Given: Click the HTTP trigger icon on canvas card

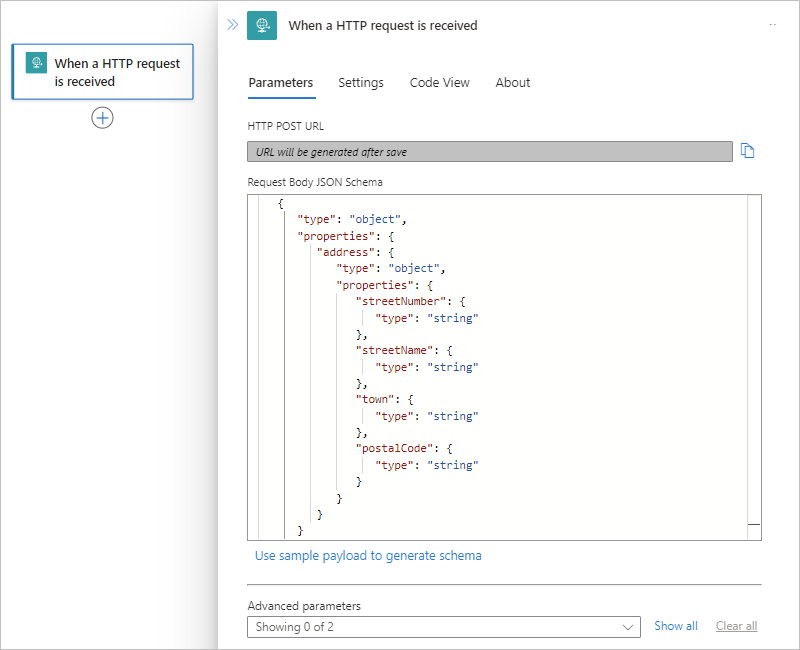Looking at the screenshot, I should pos(36,63).
